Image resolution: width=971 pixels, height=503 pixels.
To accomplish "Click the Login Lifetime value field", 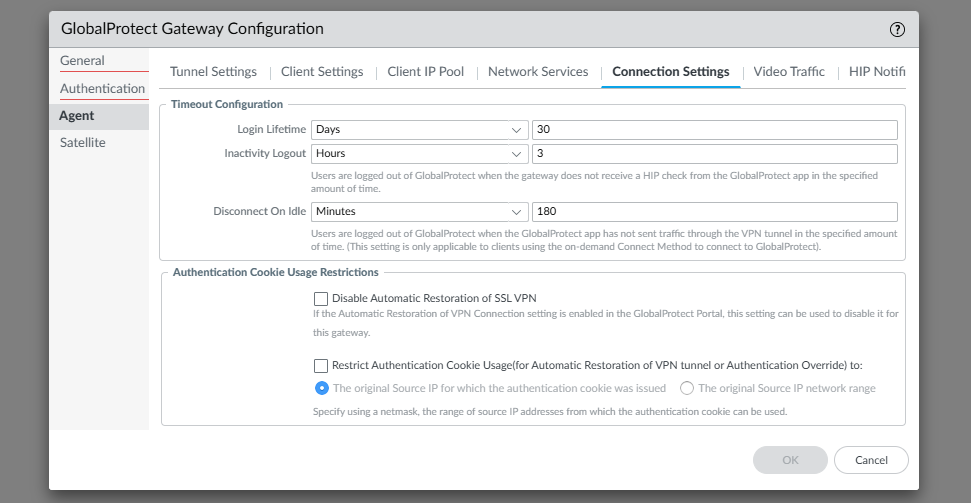I will (x=714, y=130).
